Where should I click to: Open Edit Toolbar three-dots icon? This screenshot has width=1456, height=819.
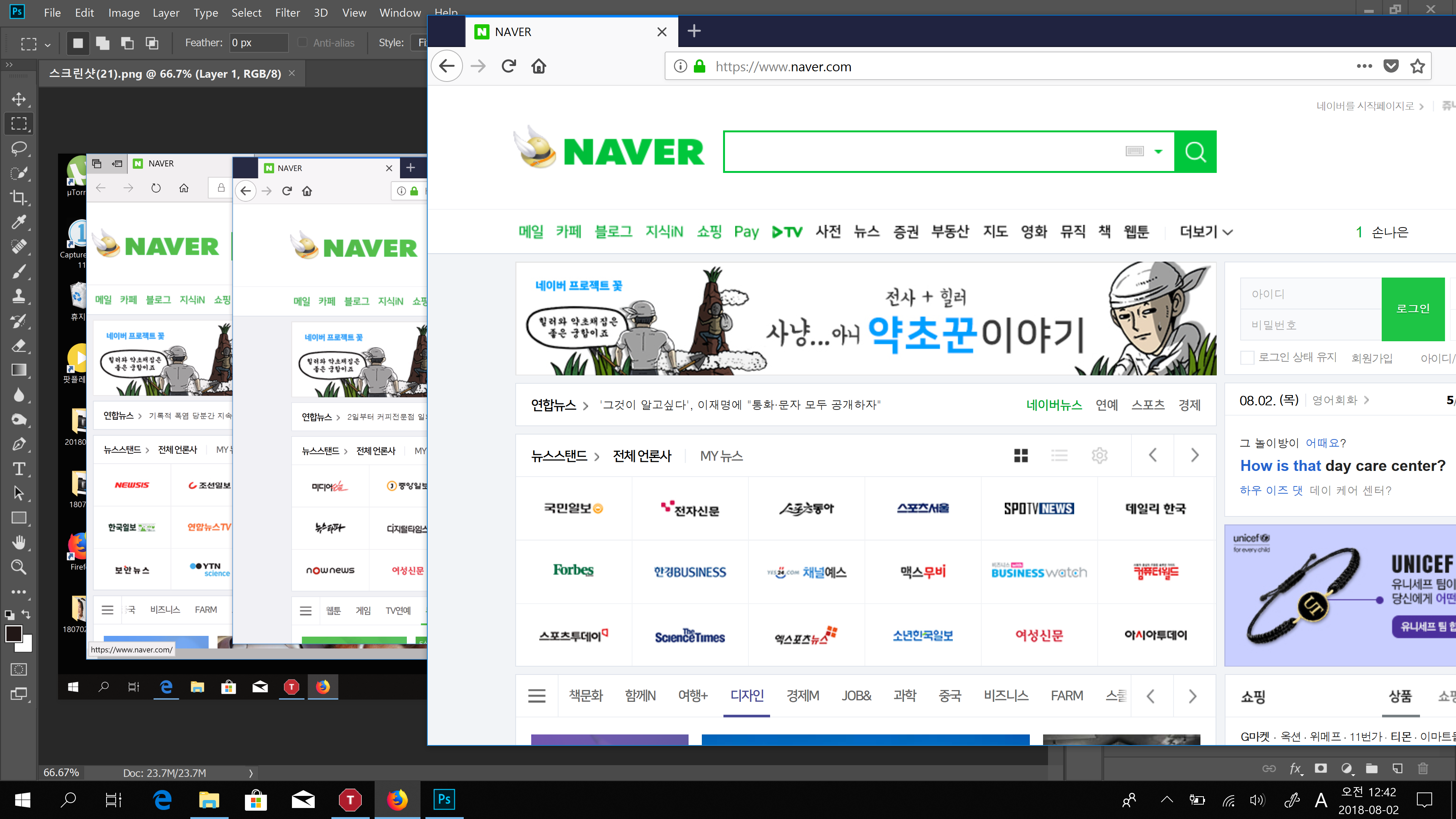coord(19,592)
